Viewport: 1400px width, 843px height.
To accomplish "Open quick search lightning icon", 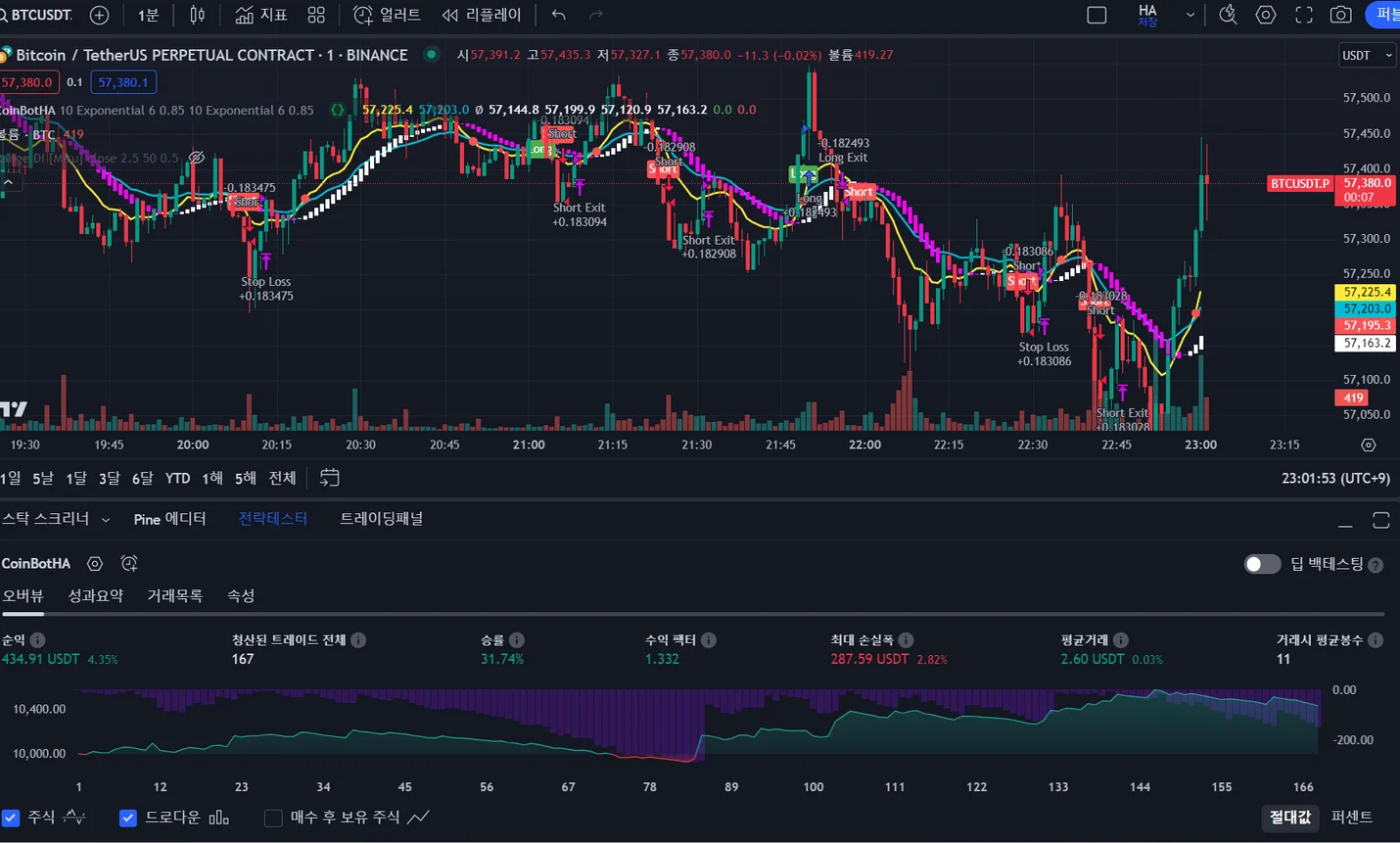I will point(1228,15).
